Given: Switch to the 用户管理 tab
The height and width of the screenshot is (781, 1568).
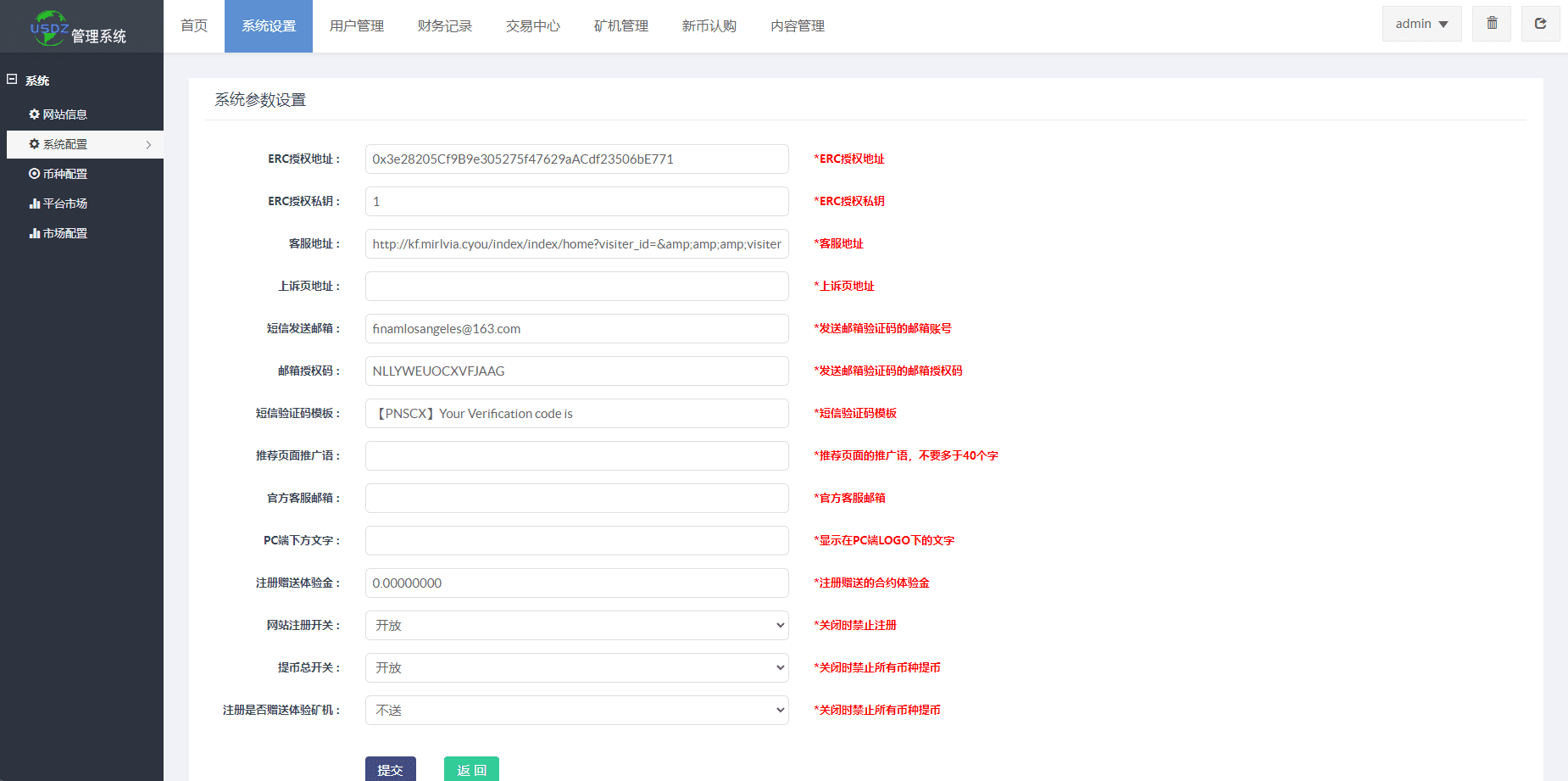Looking at the screenshot, I should pos(357,26).
